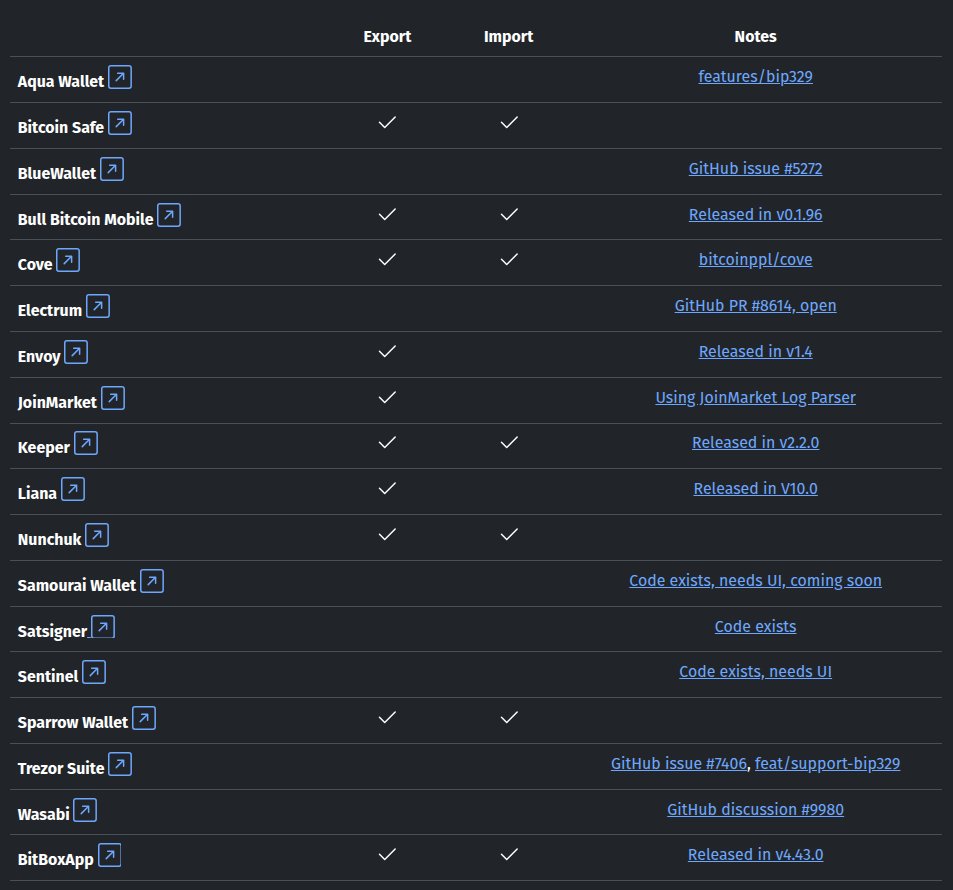Open Using JoinMarket Log Parser link
The image size is (953, 890).
(755, 398)
